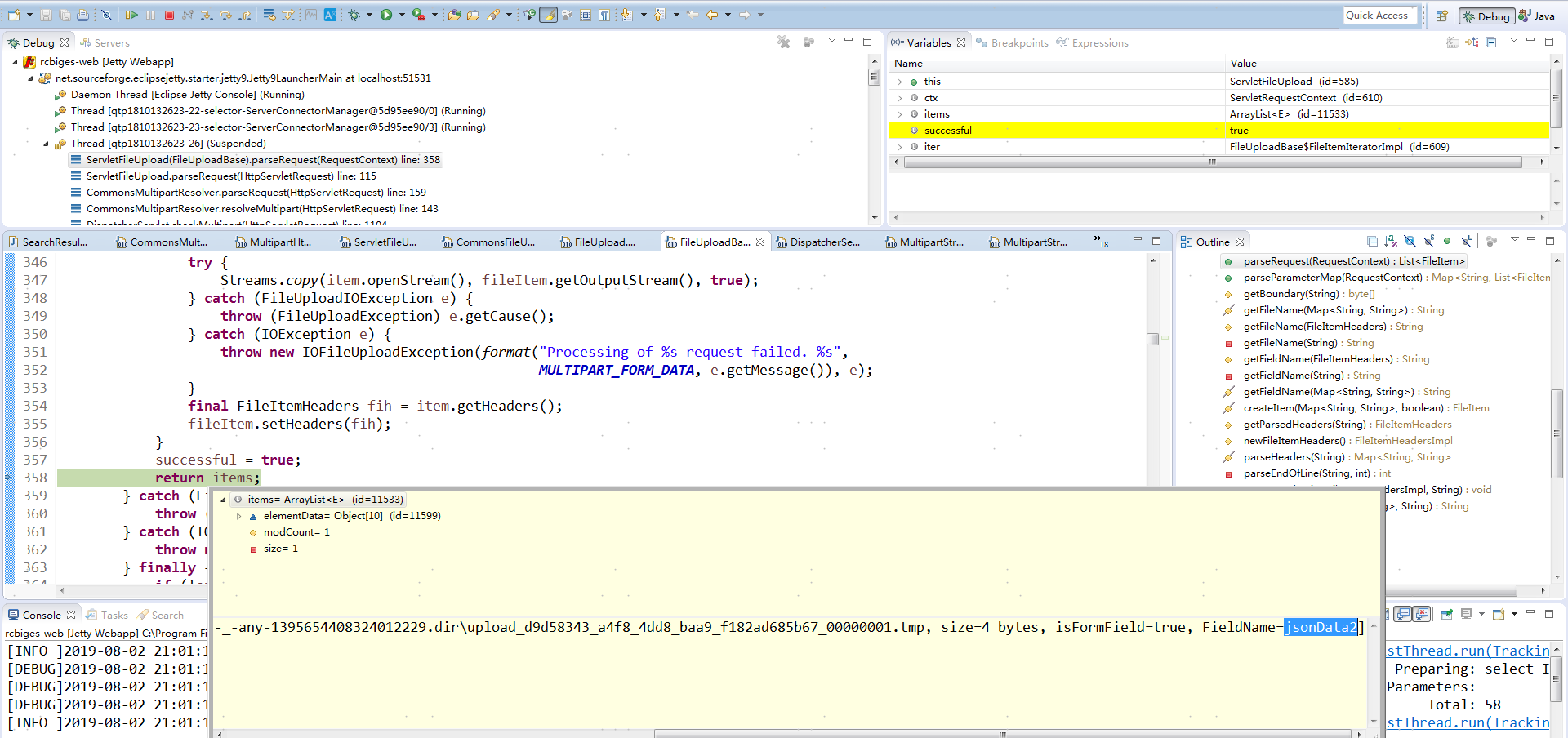This screenshot has width=1568, height=738.
Task: Click Show Logical Structure icon in Variables
Action: coord(1472,42)
